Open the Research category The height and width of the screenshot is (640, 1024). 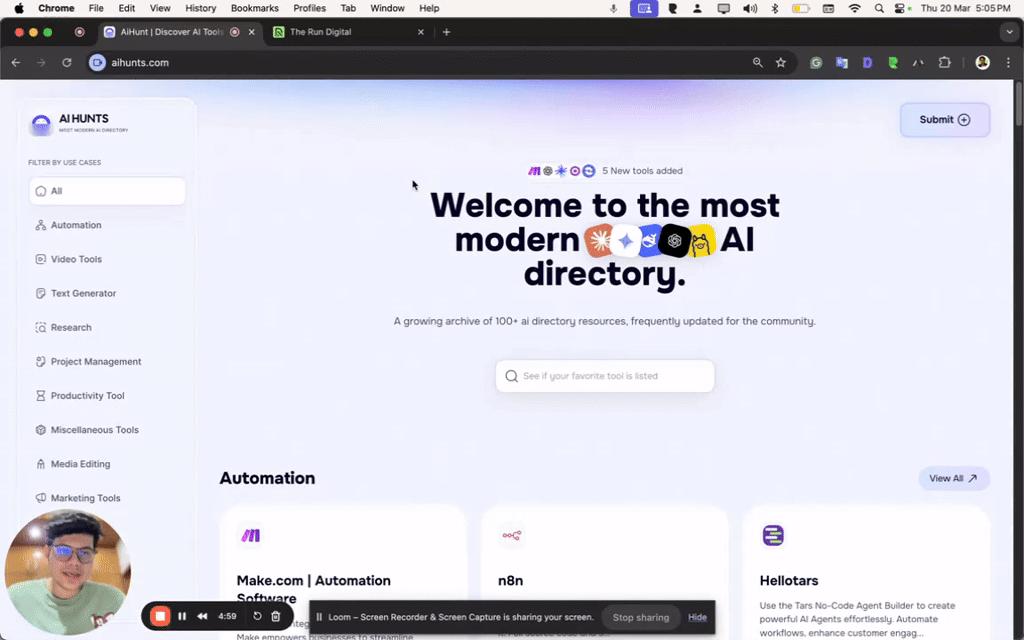pyautogui.click(x=63, y=327)
